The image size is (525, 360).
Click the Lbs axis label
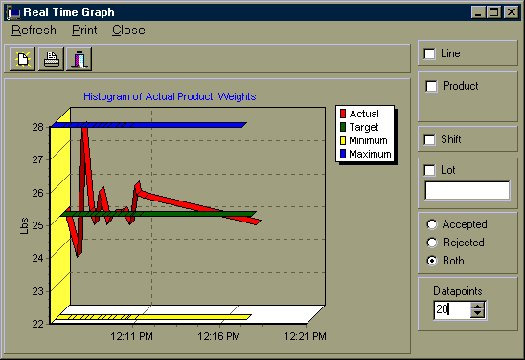point(24,226)
